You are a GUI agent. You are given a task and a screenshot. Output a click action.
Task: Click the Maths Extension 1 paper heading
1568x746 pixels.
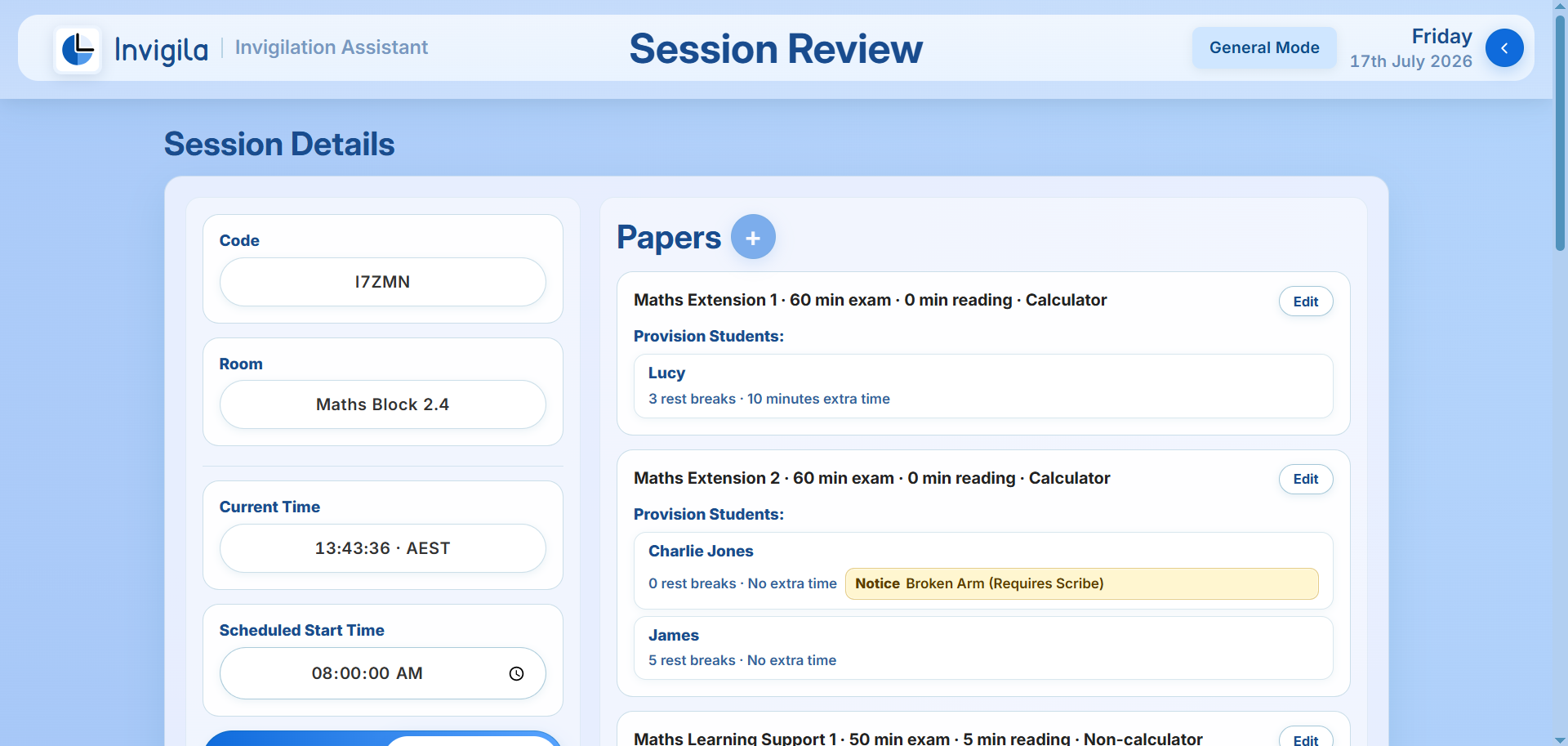[871, 300]
